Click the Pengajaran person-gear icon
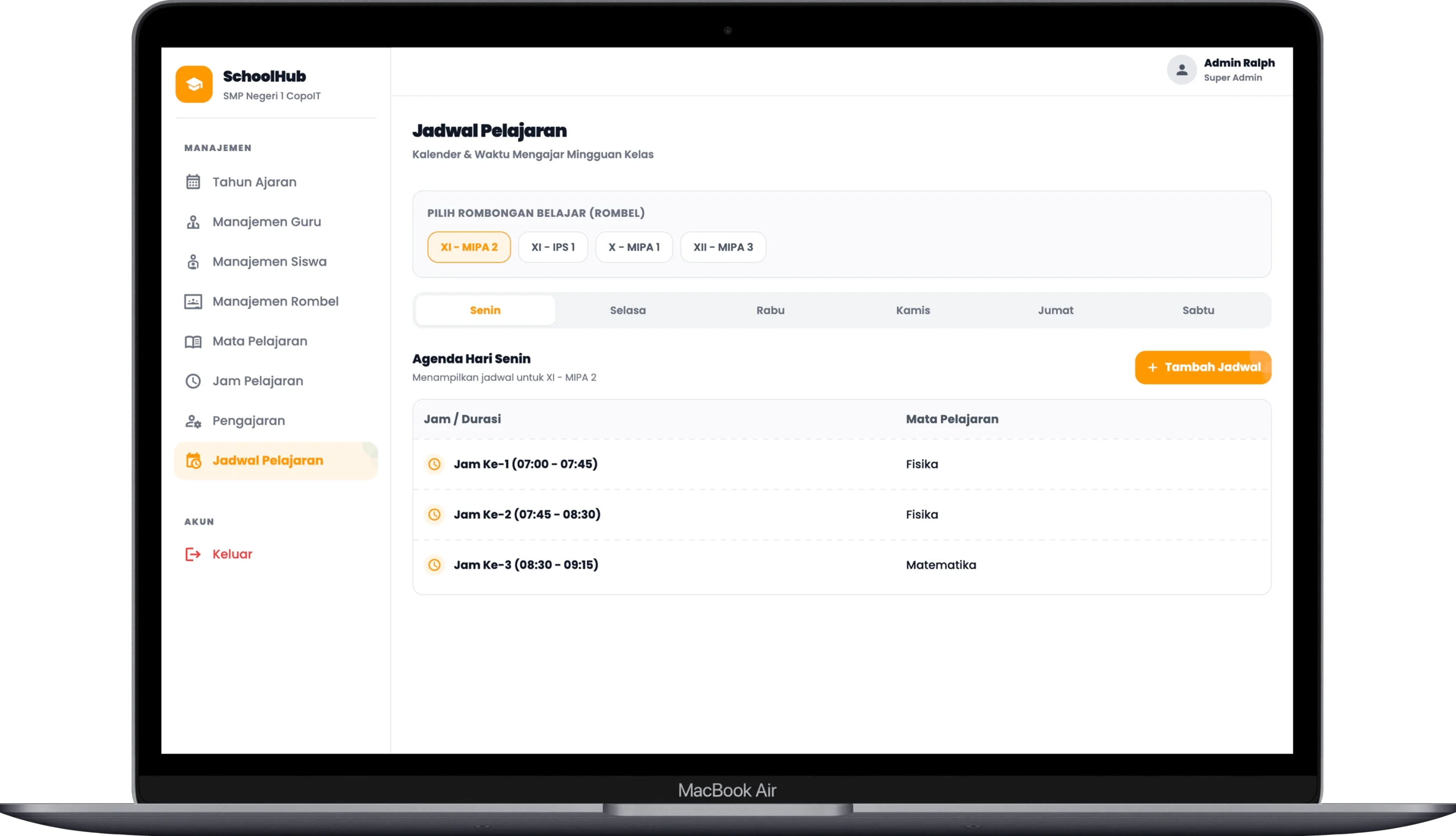 193,421
